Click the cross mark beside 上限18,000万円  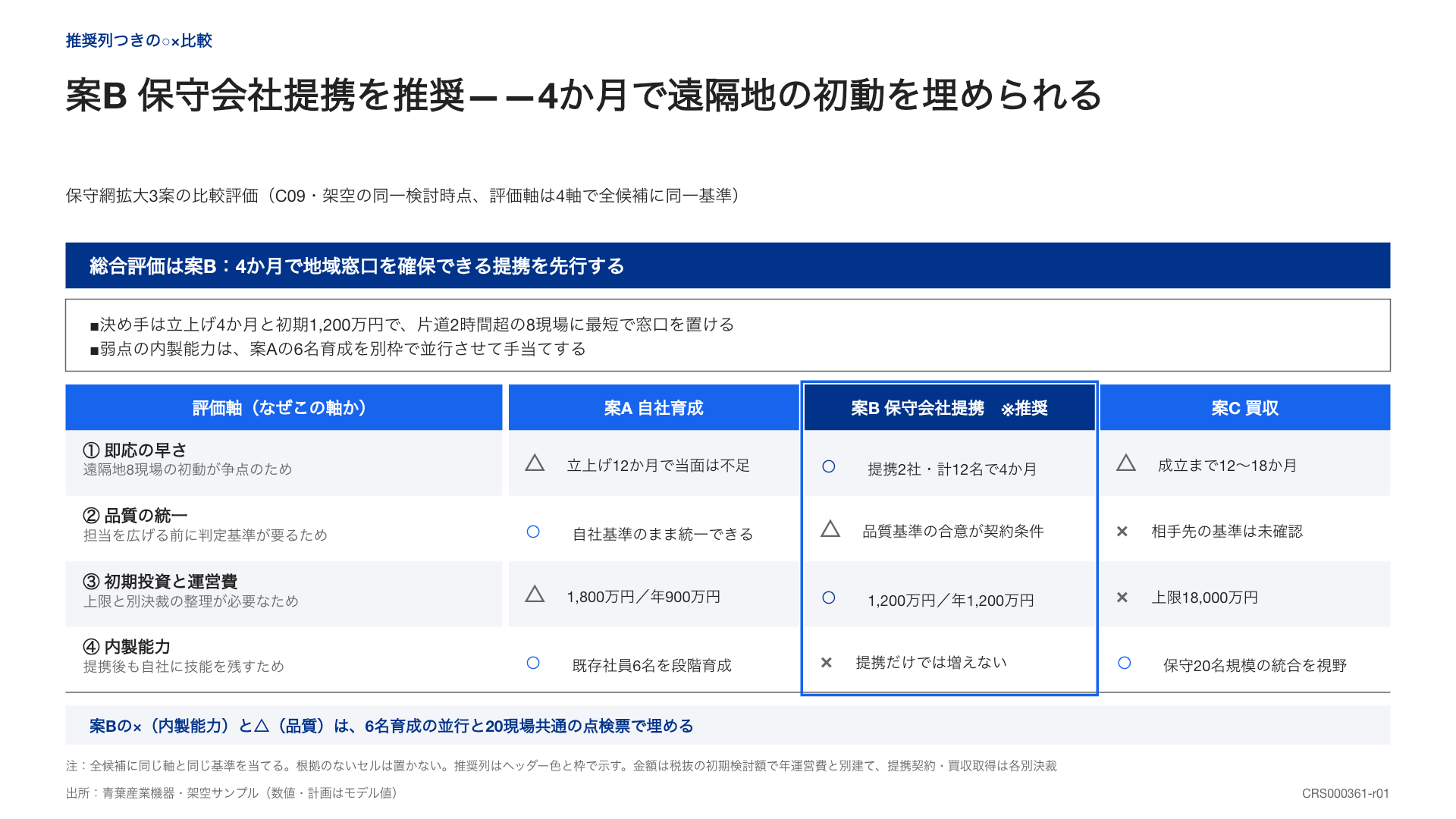1122,598
